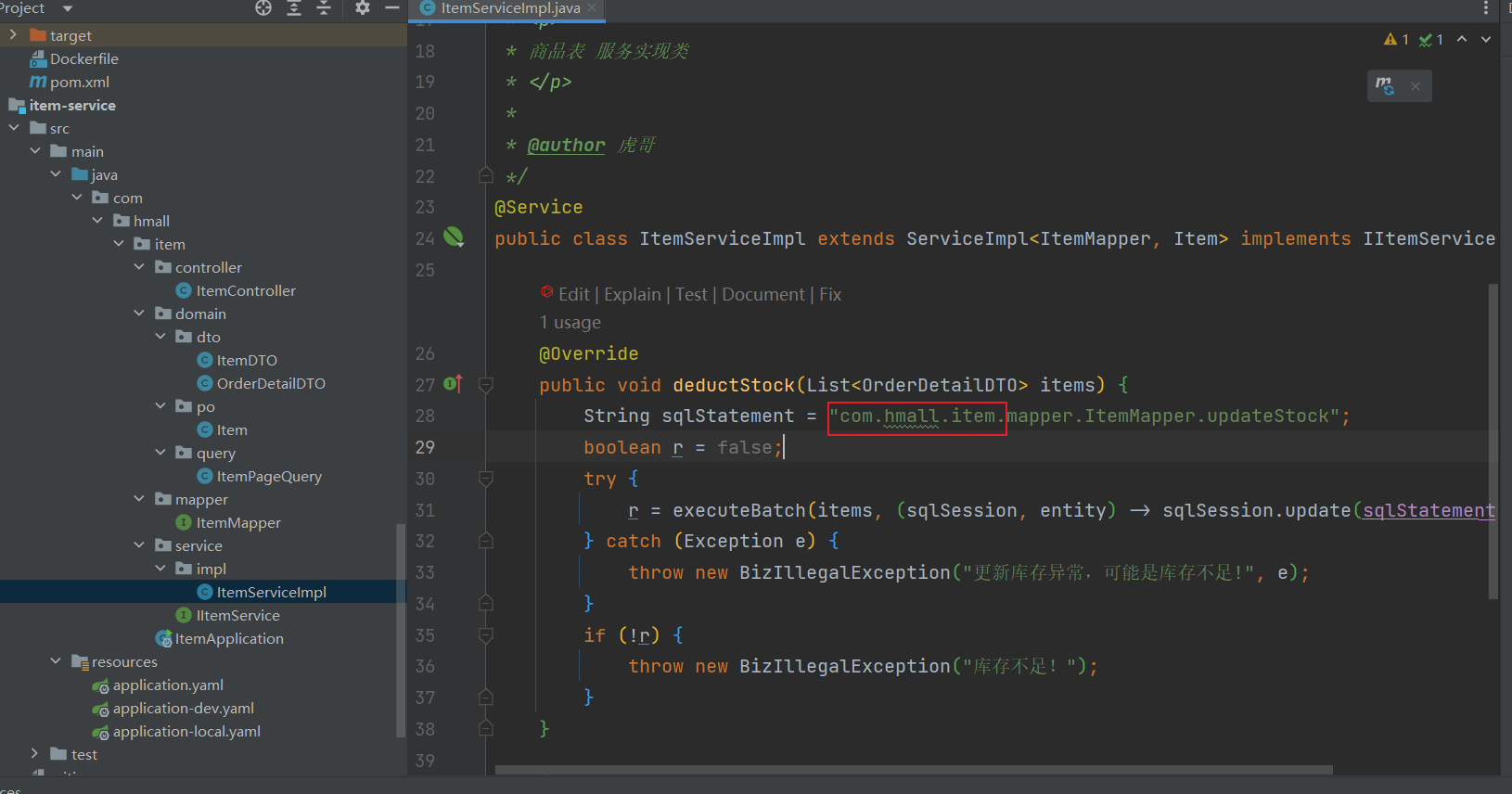The height and width of the screenshot is (794, 1512).
Task: Click the Maven reload changes icon
Action: point(1385,86)
